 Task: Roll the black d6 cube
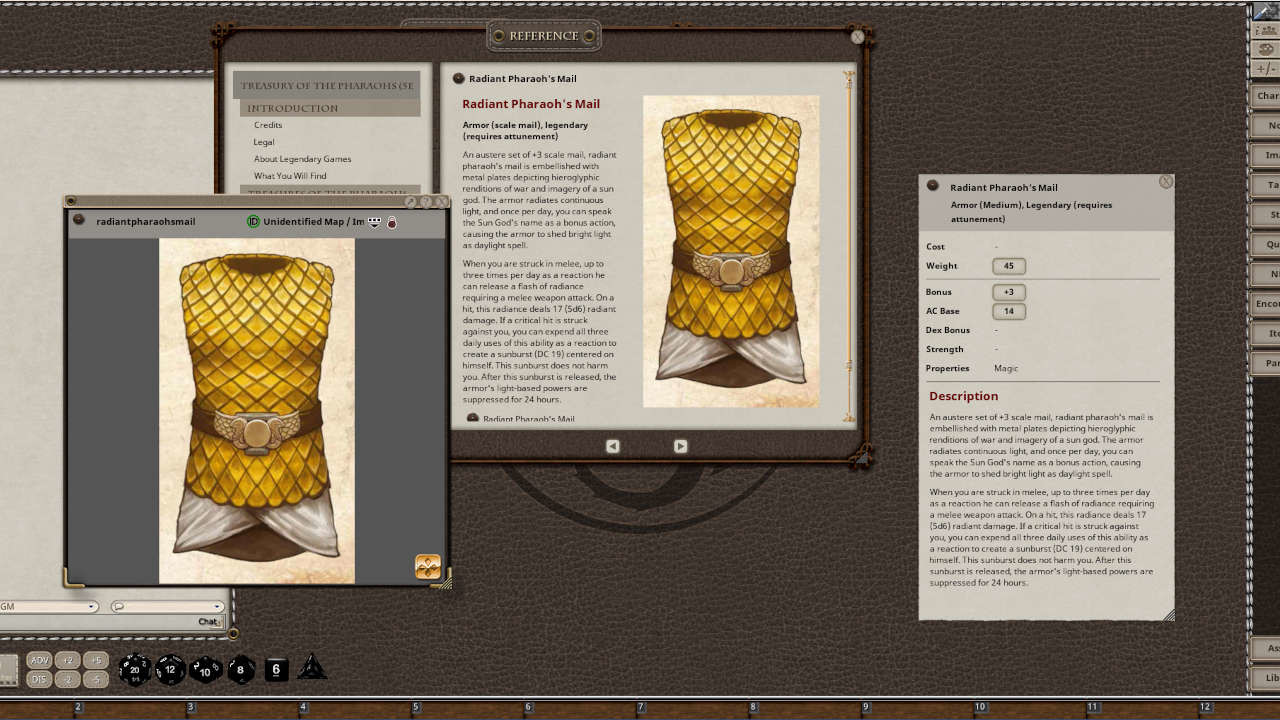[275, 670]
